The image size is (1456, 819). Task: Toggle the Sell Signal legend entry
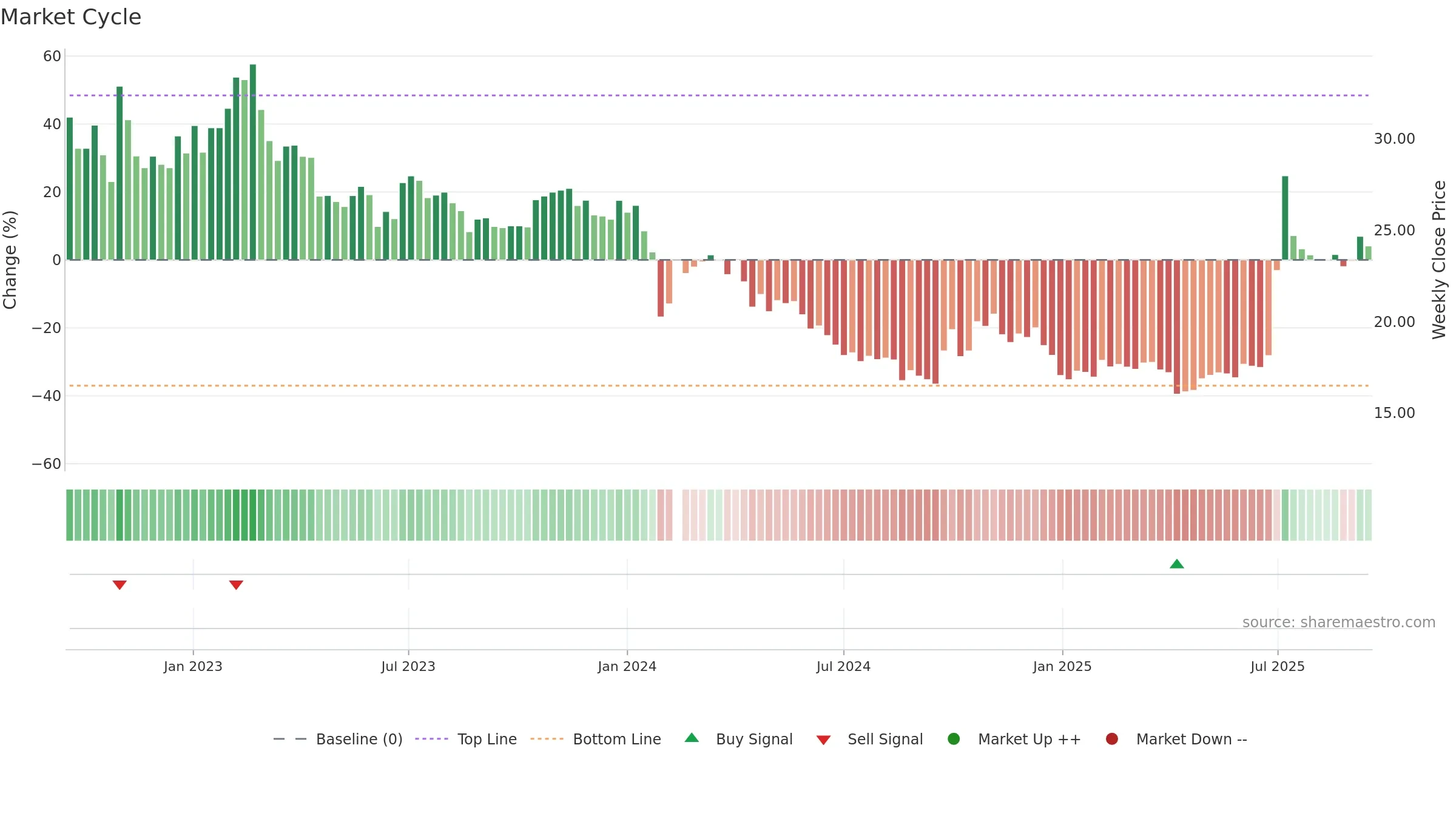[869, 739]
